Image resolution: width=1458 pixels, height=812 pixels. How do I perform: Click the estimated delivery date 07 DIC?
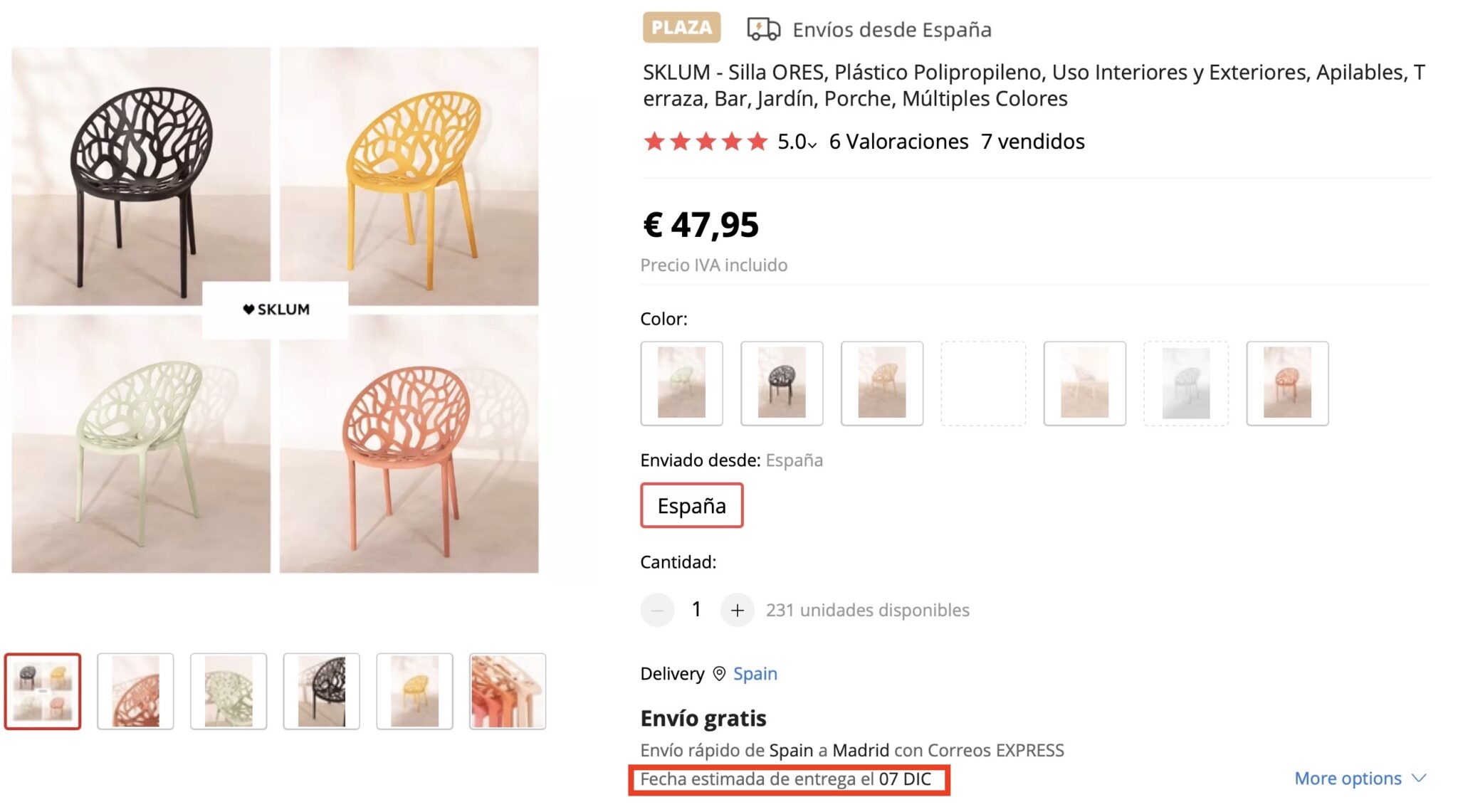(x=906, y=779)
